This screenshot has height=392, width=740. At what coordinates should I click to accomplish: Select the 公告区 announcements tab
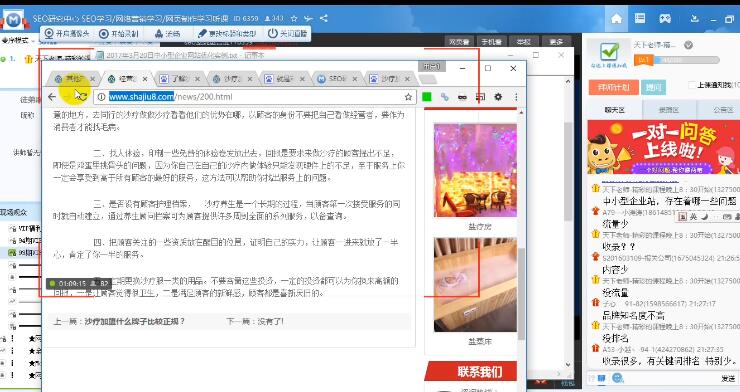[723, 110]
